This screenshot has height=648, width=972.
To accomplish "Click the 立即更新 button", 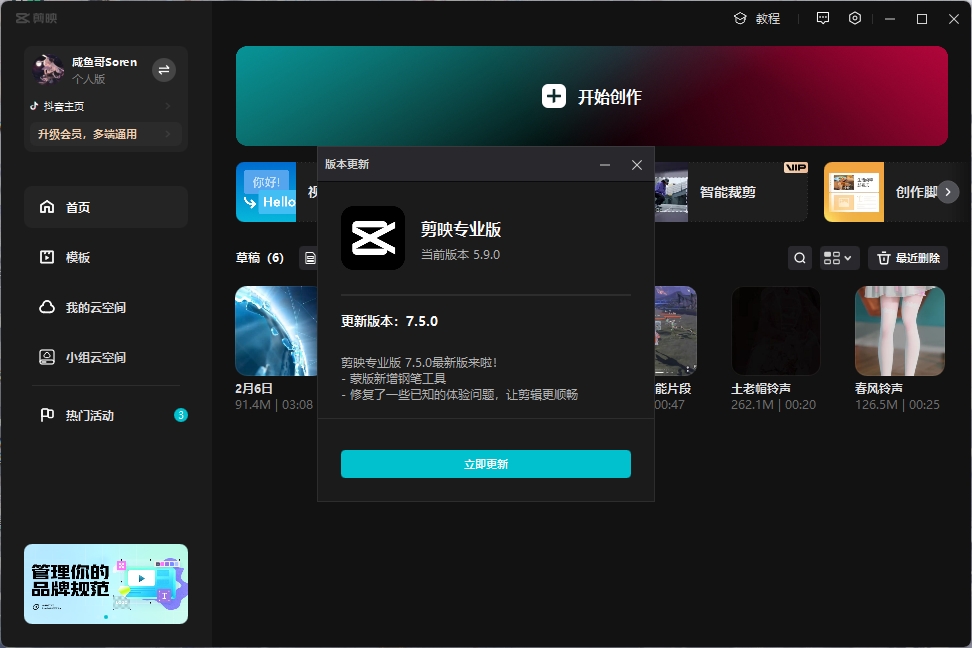I will click(486, 464).
